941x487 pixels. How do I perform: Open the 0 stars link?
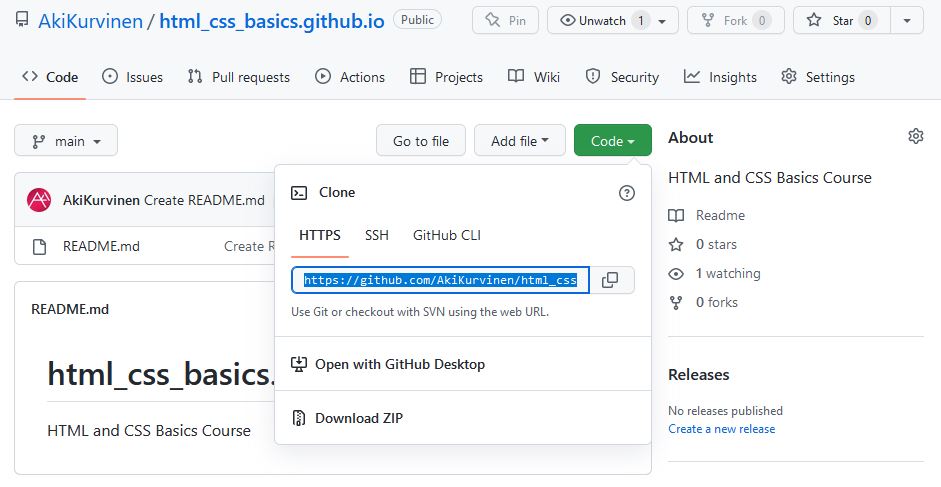coord(716,244)
